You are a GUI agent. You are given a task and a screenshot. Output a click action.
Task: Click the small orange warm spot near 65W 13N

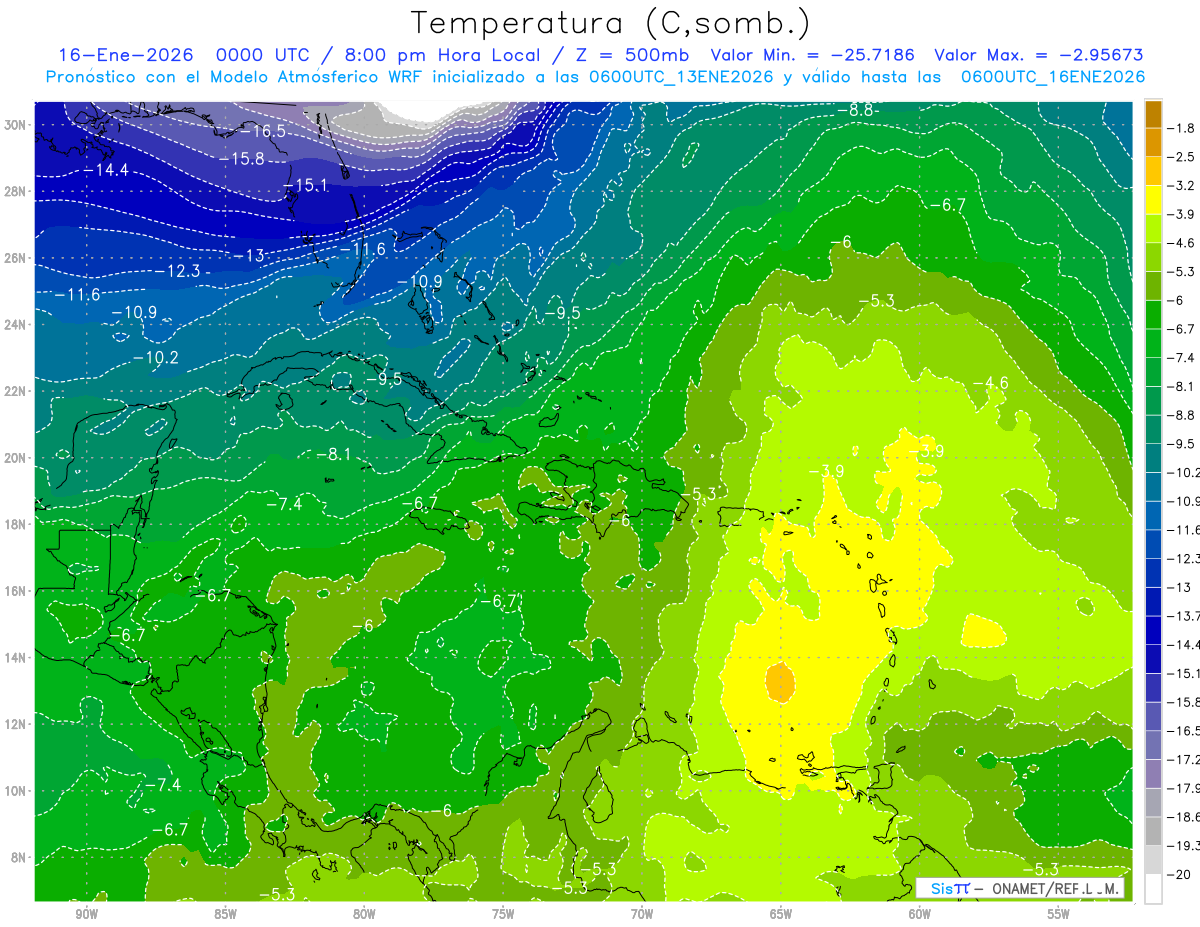[780, 682]
